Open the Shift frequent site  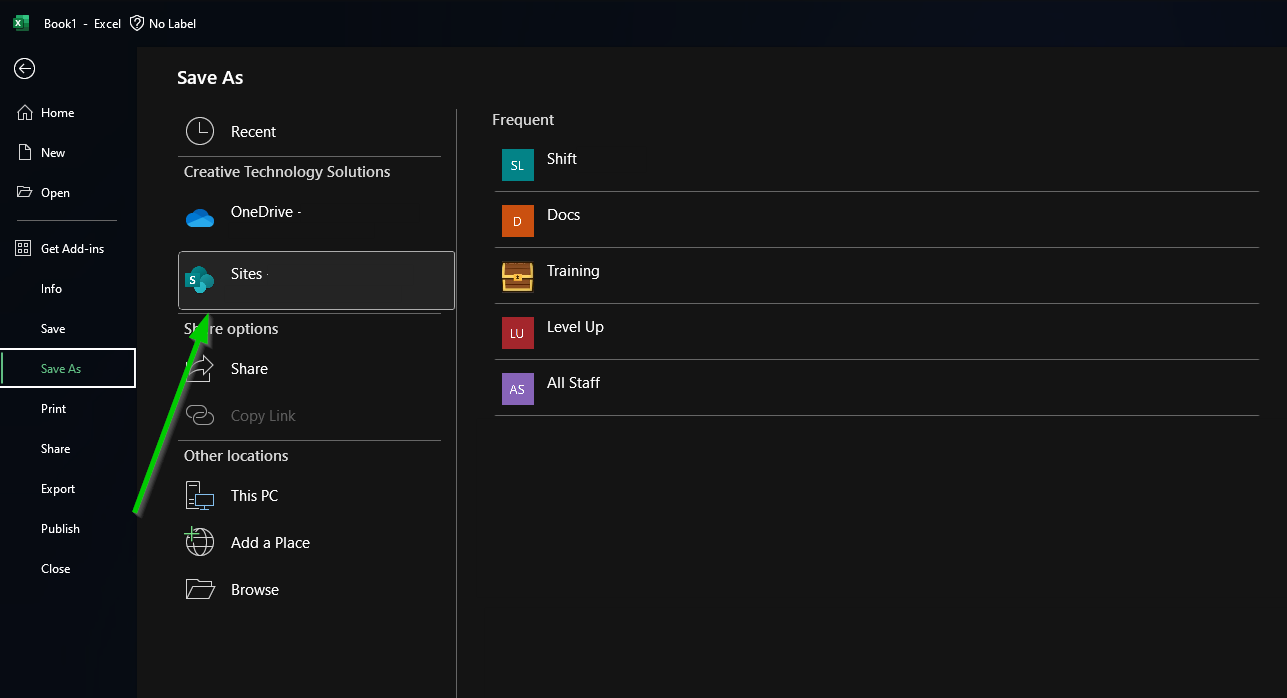coord(876,165)
